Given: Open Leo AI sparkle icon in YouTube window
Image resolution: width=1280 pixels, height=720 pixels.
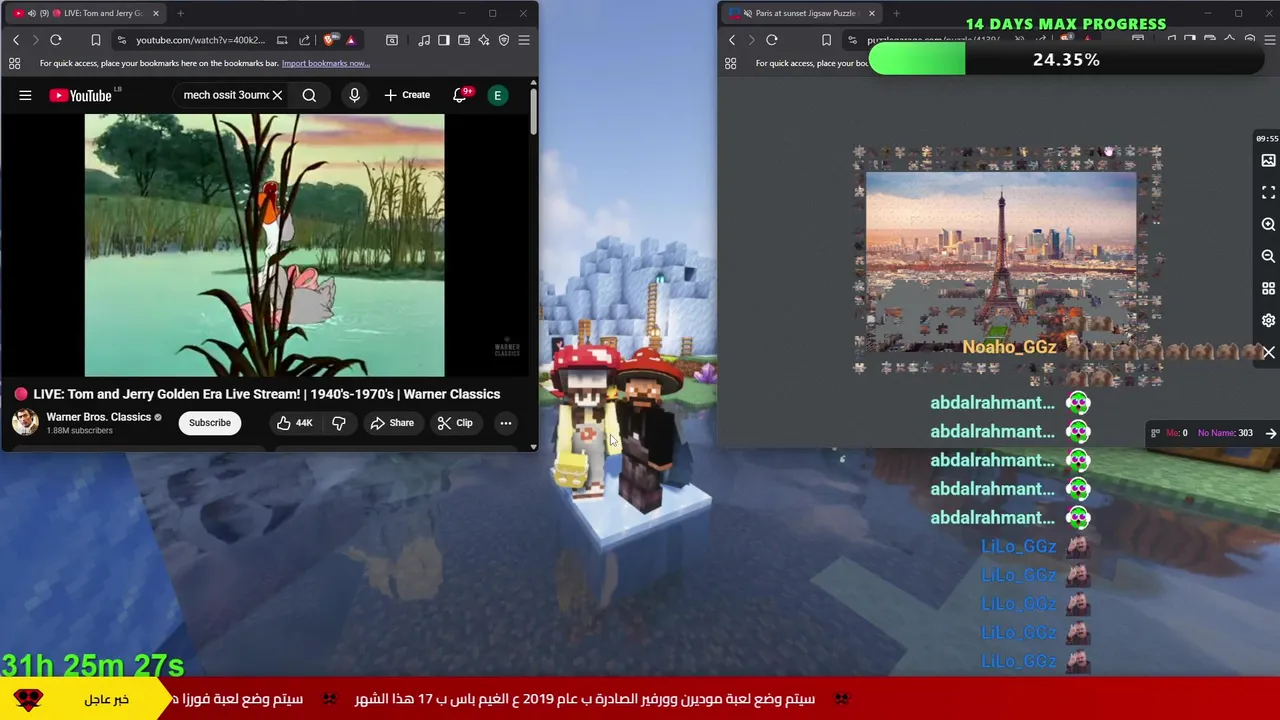Looking at the screenshot, I should point(484,40).
